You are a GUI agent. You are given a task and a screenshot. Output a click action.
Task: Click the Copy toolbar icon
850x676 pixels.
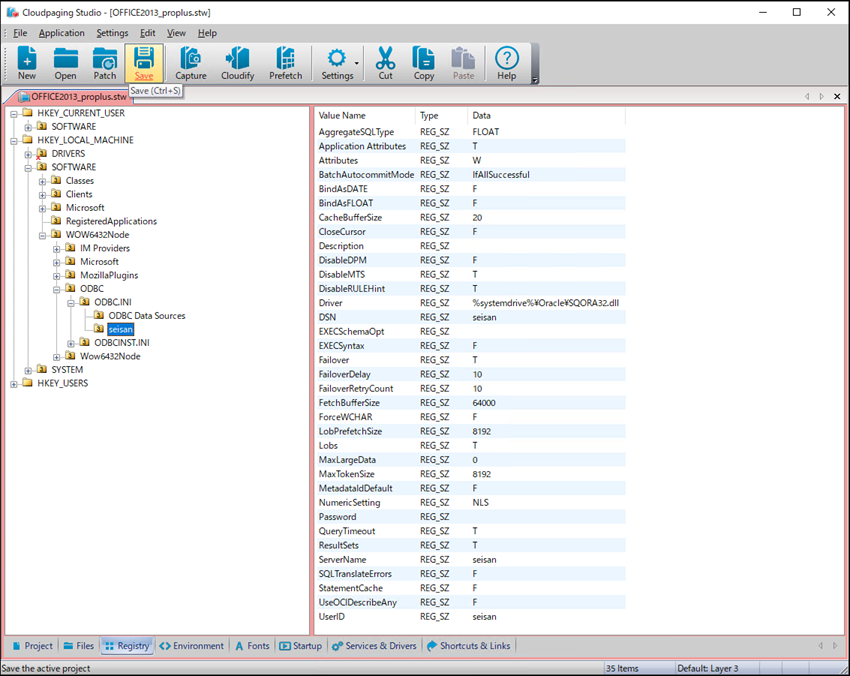pyautogui.click(x=424, y=62)
